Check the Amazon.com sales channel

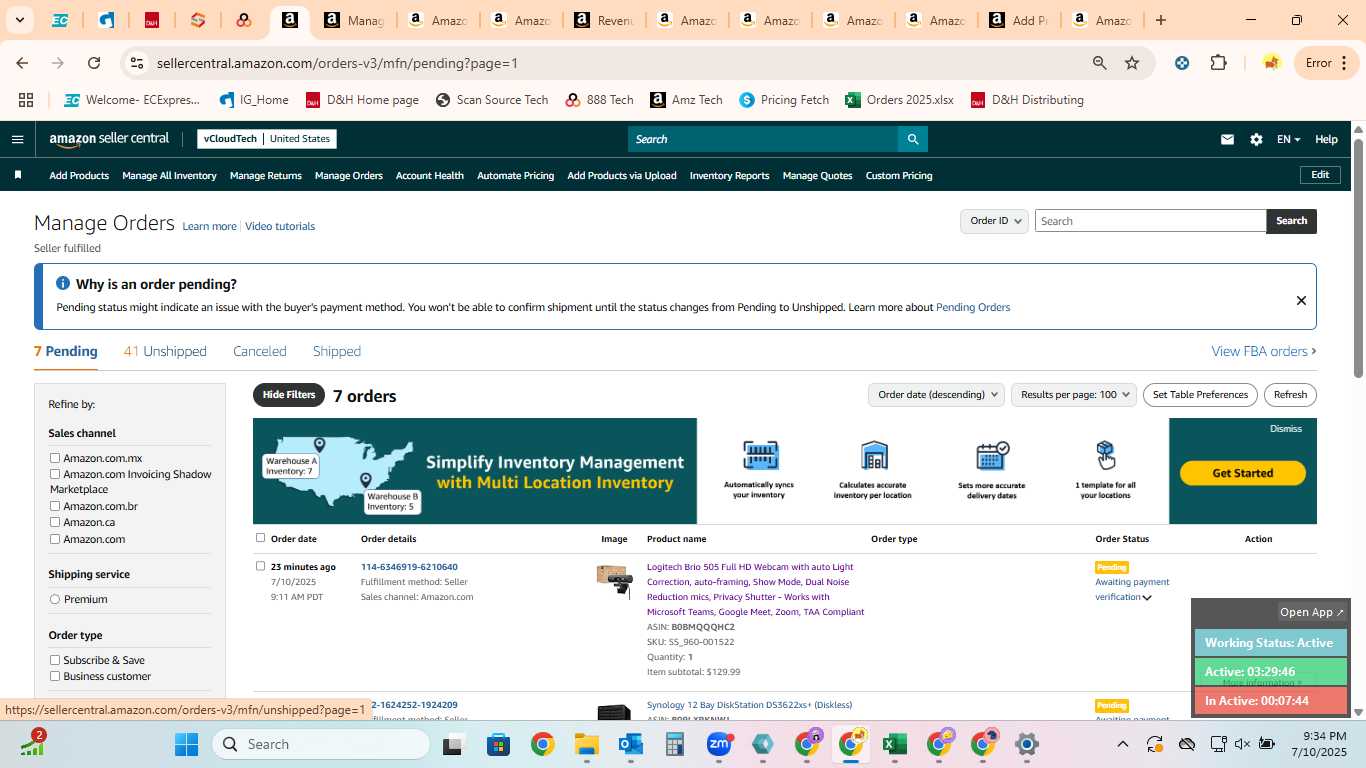55,539
